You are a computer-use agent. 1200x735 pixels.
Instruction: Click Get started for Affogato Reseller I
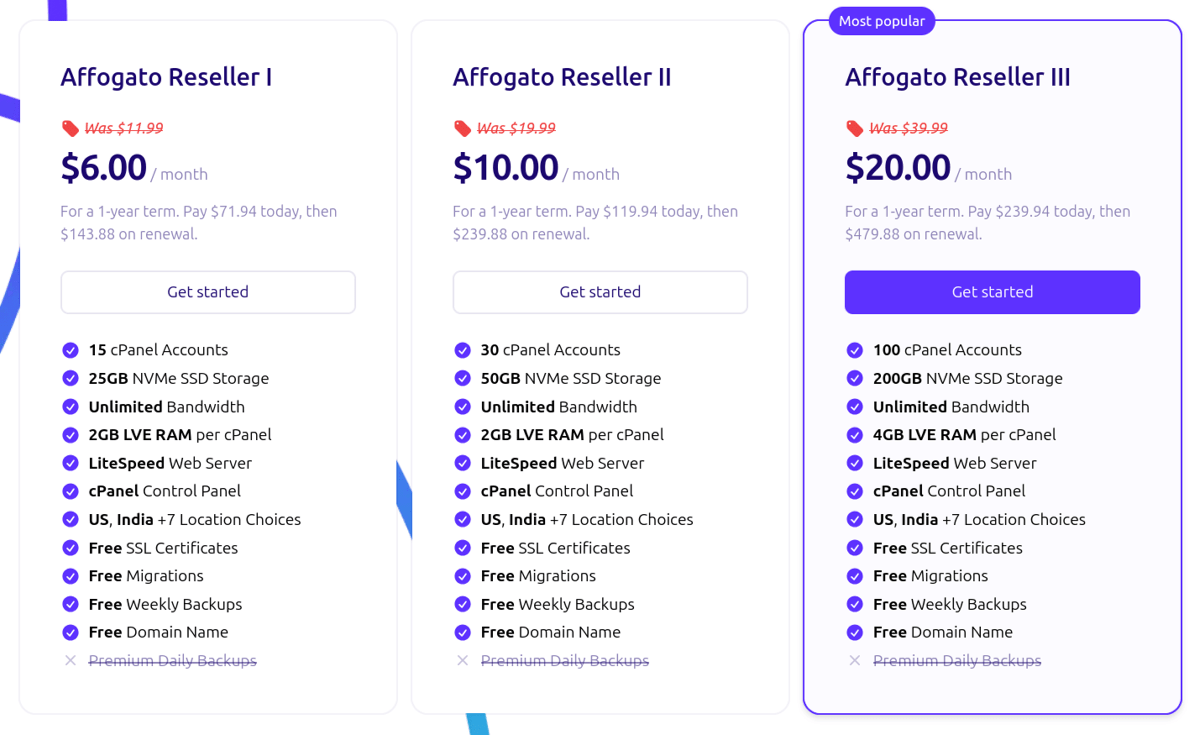pos(208,292)
